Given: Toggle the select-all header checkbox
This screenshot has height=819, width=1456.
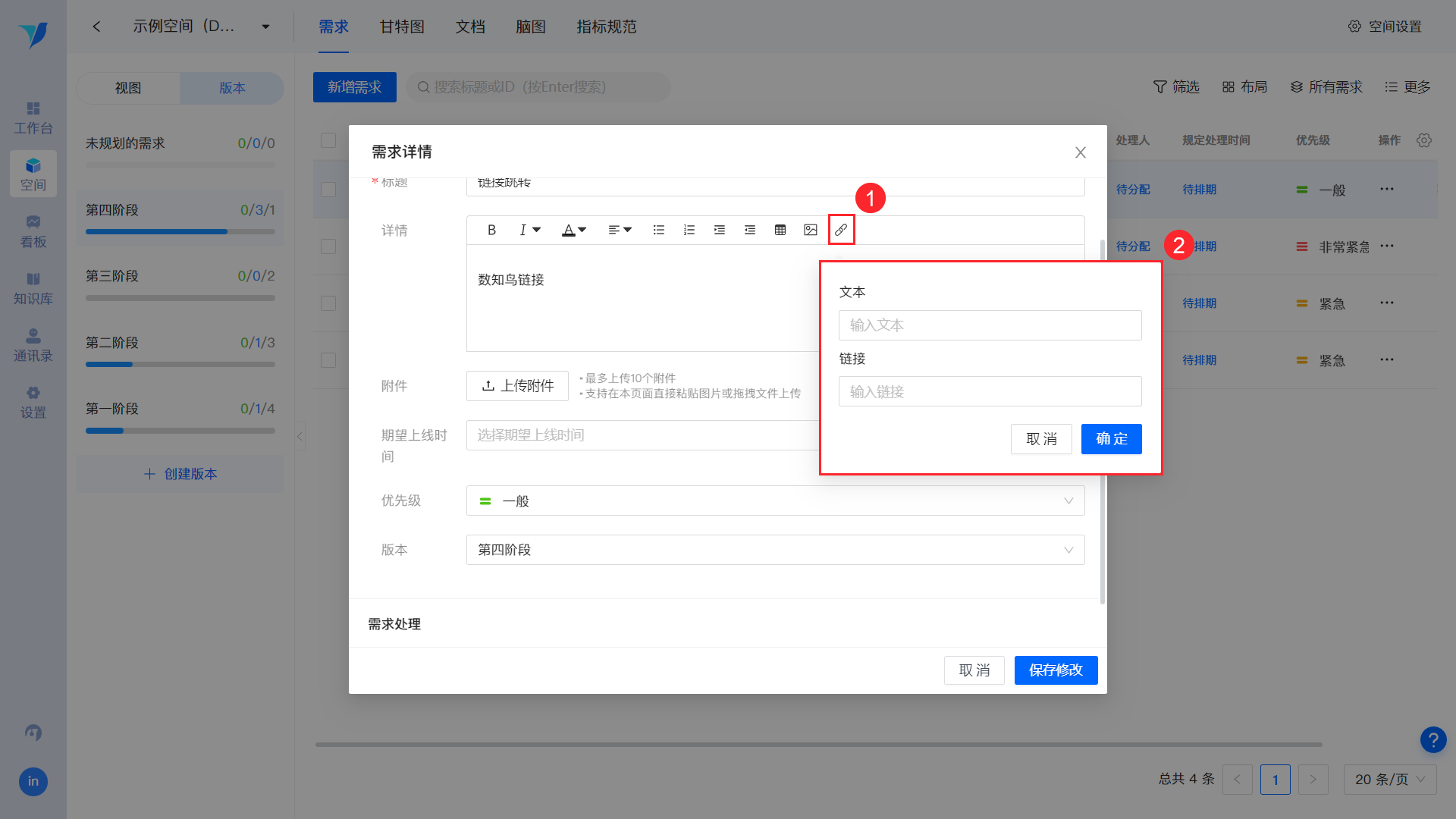Looking at the screenshot, I should click(x=328, y=140).
